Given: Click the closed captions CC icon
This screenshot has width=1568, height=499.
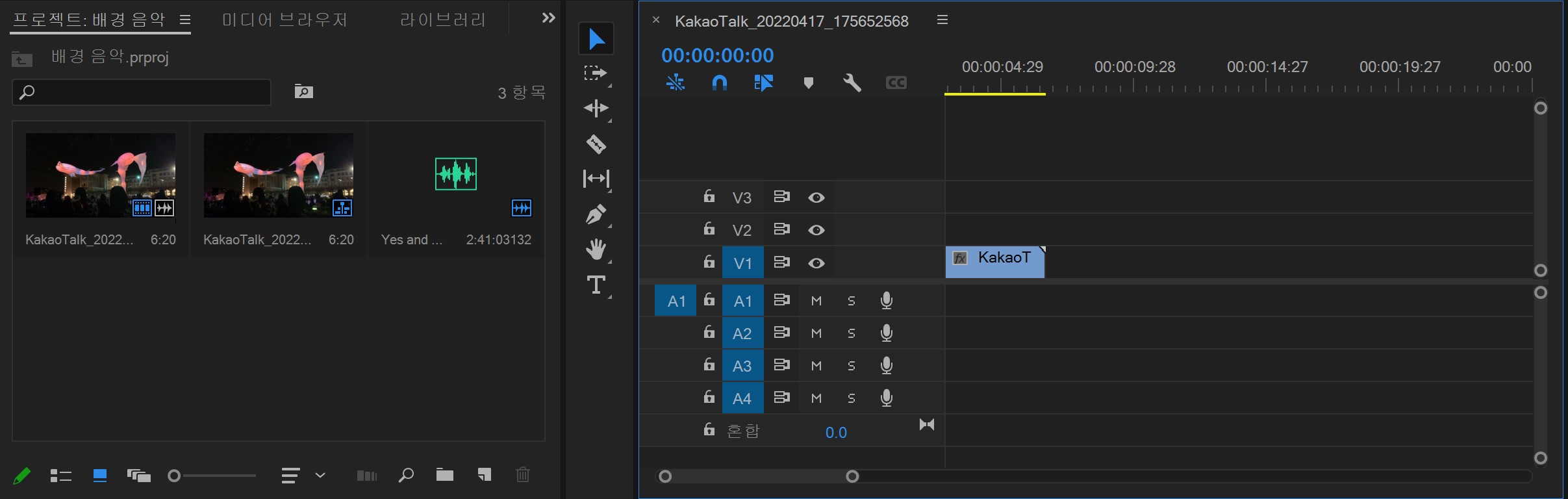Looking at the screenshot, I should (x=896, y=83).
